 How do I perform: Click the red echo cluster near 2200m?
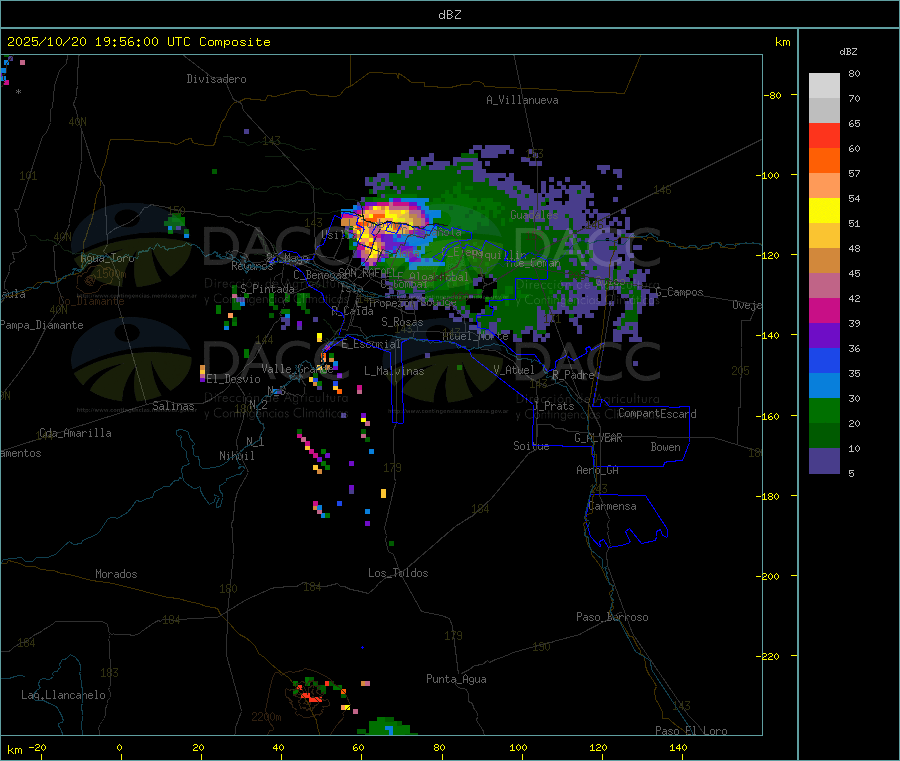[x=310, y=696]
